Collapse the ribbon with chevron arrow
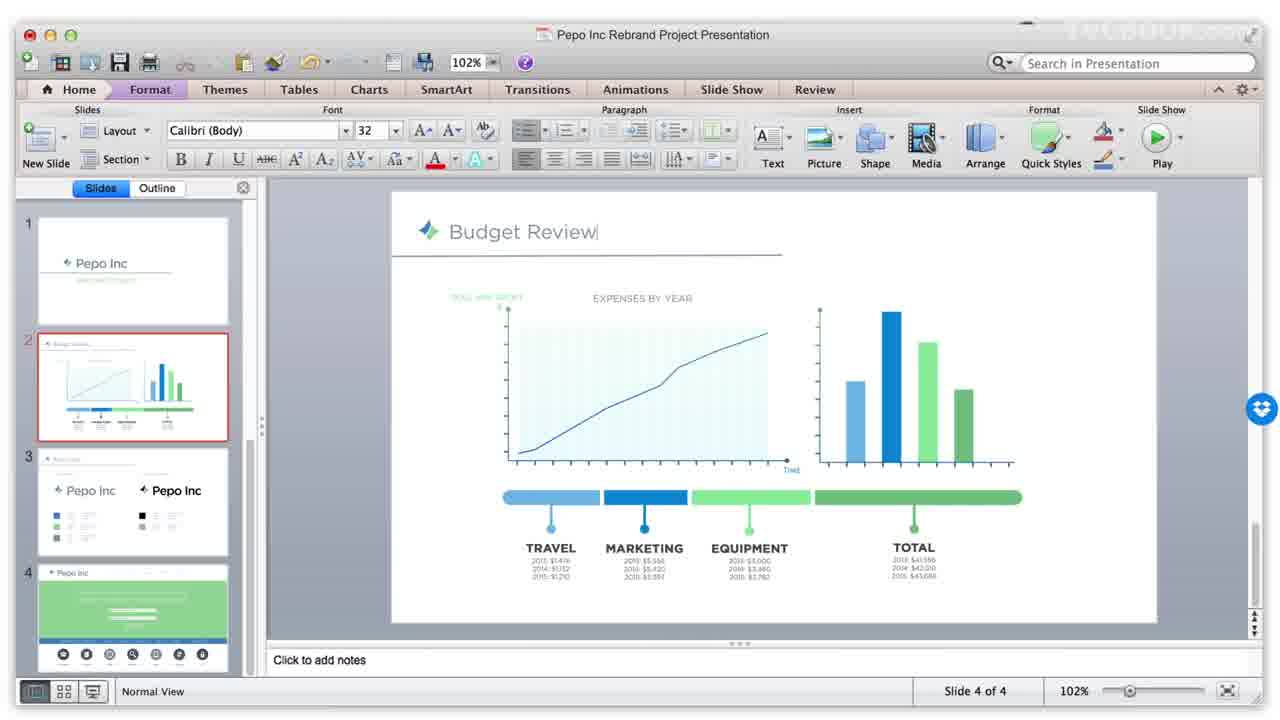Viewport: 1280px width, 720px height. pos(1218,90)
